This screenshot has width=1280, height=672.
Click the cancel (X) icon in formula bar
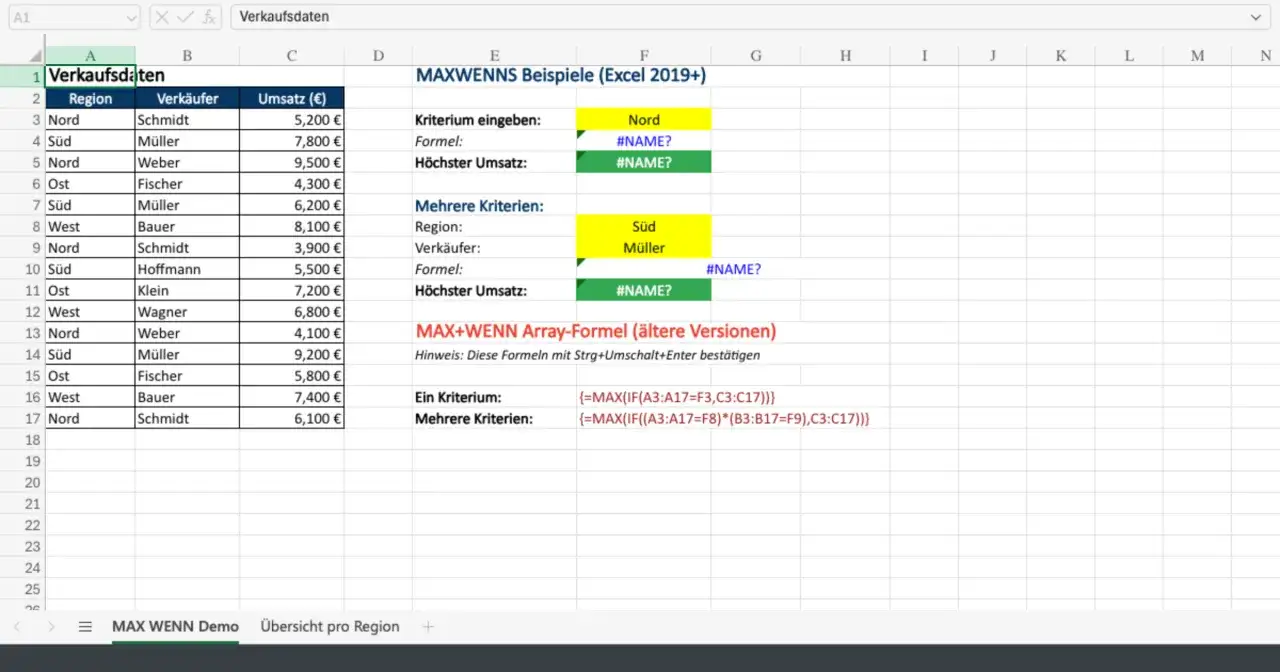point(163,17)
